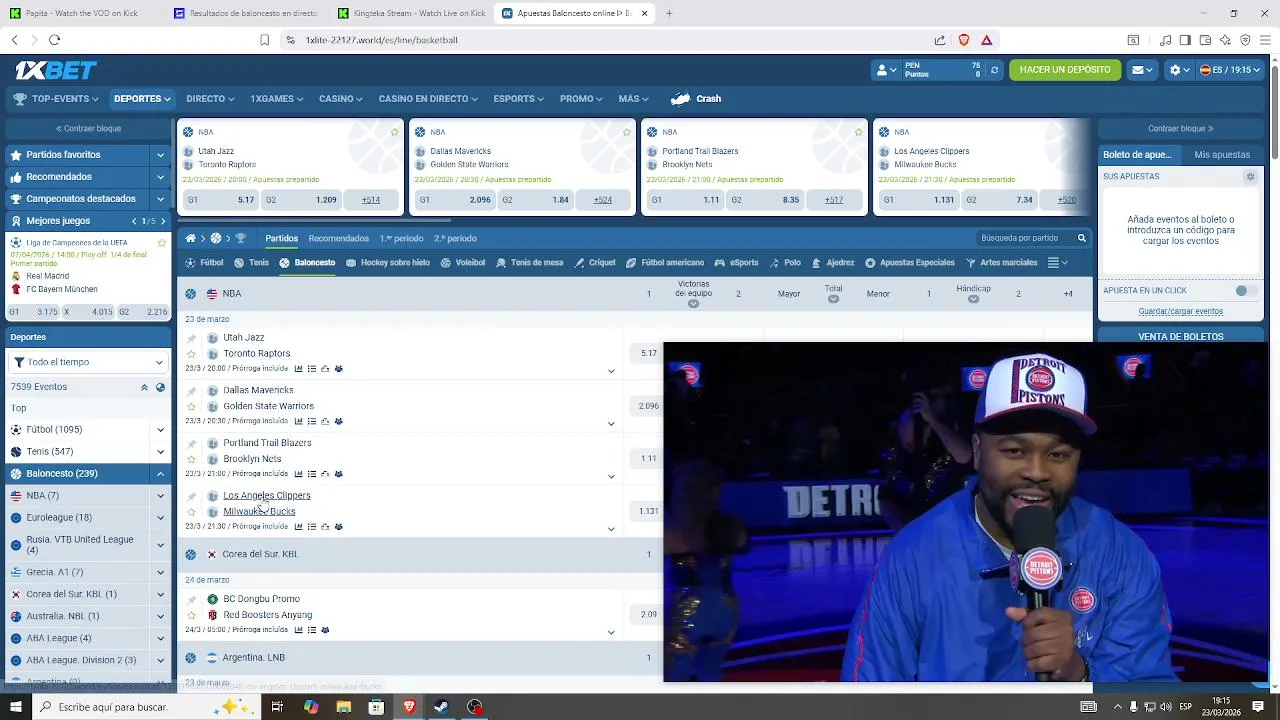This screenshot has height=720, width=1280.
Task: Go to next featured game arrow
Action: [164, 221]
